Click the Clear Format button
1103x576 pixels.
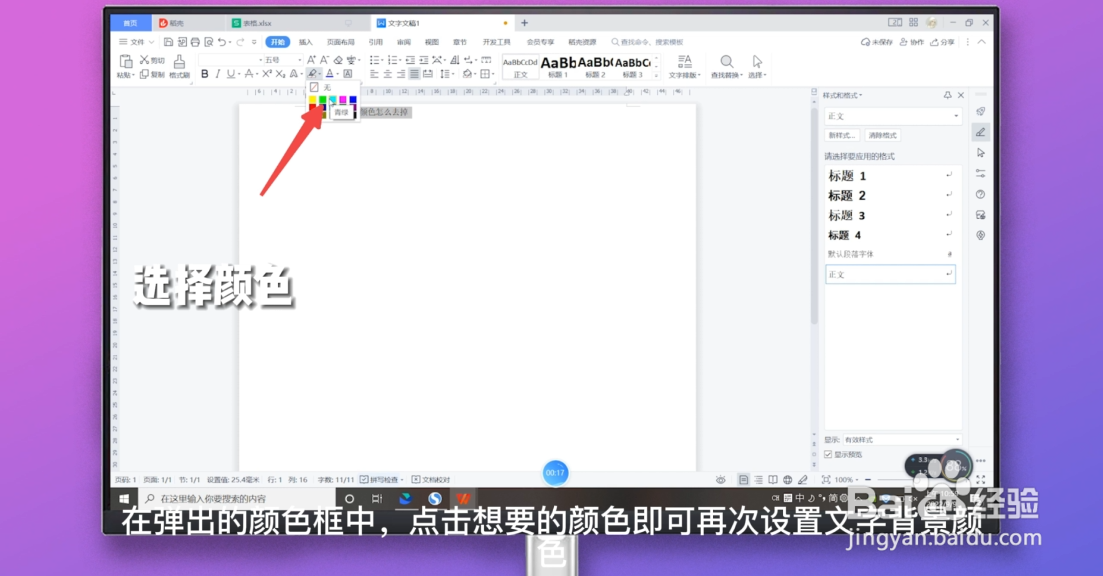click(882, 135)
